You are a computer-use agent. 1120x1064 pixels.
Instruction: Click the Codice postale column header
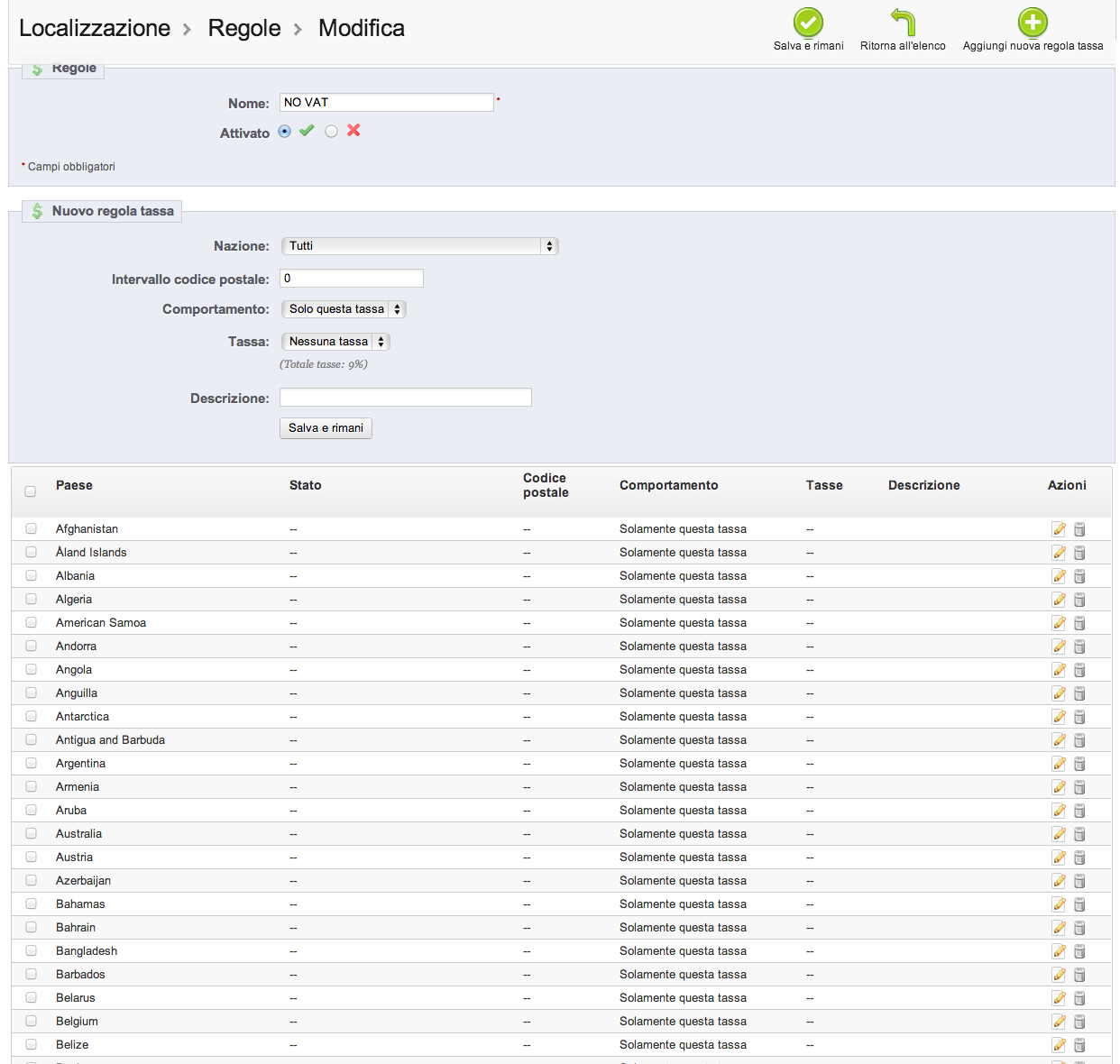(546, 485)
